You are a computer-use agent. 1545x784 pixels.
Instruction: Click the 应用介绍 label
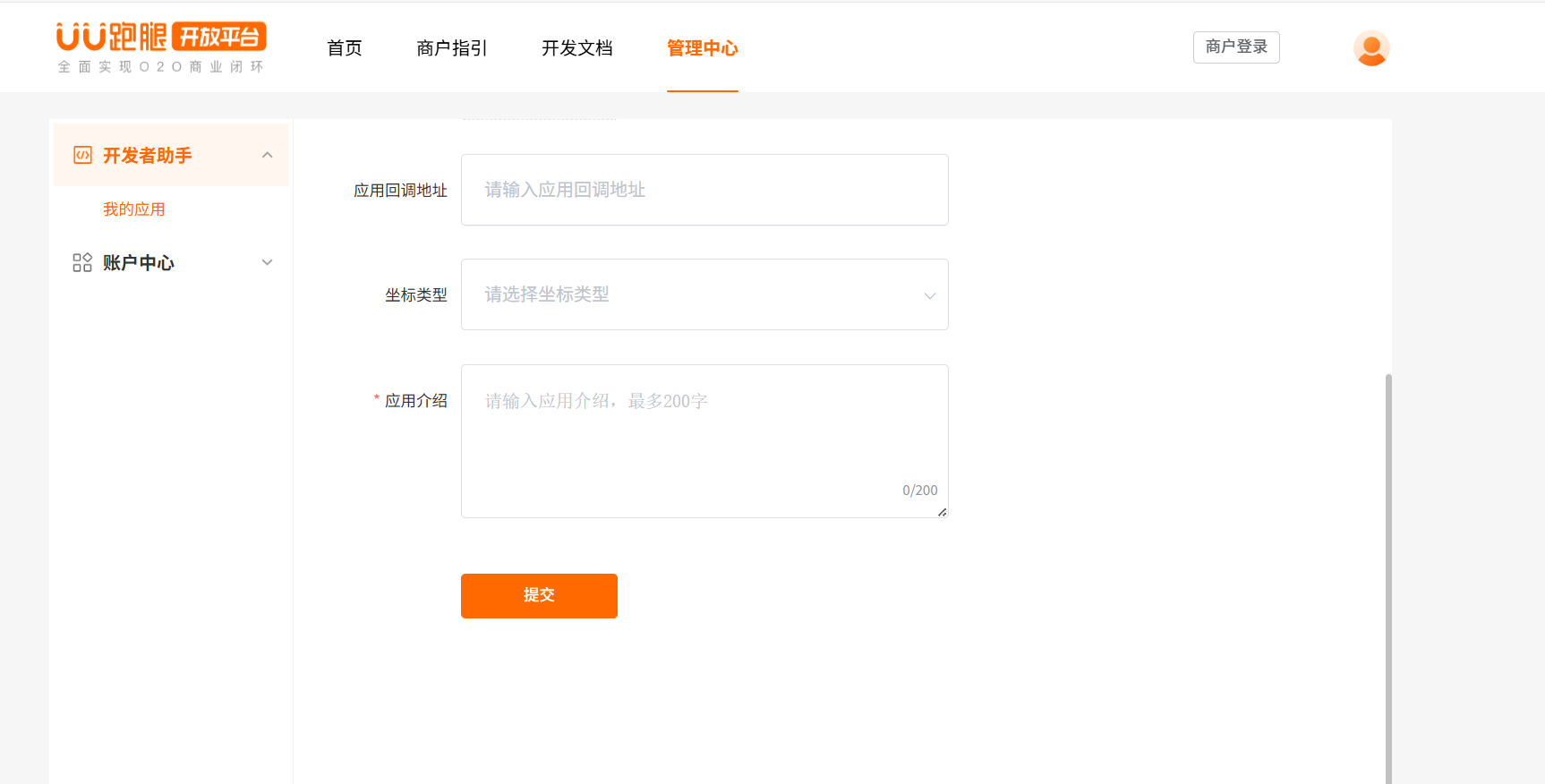[x=416, y=401]
